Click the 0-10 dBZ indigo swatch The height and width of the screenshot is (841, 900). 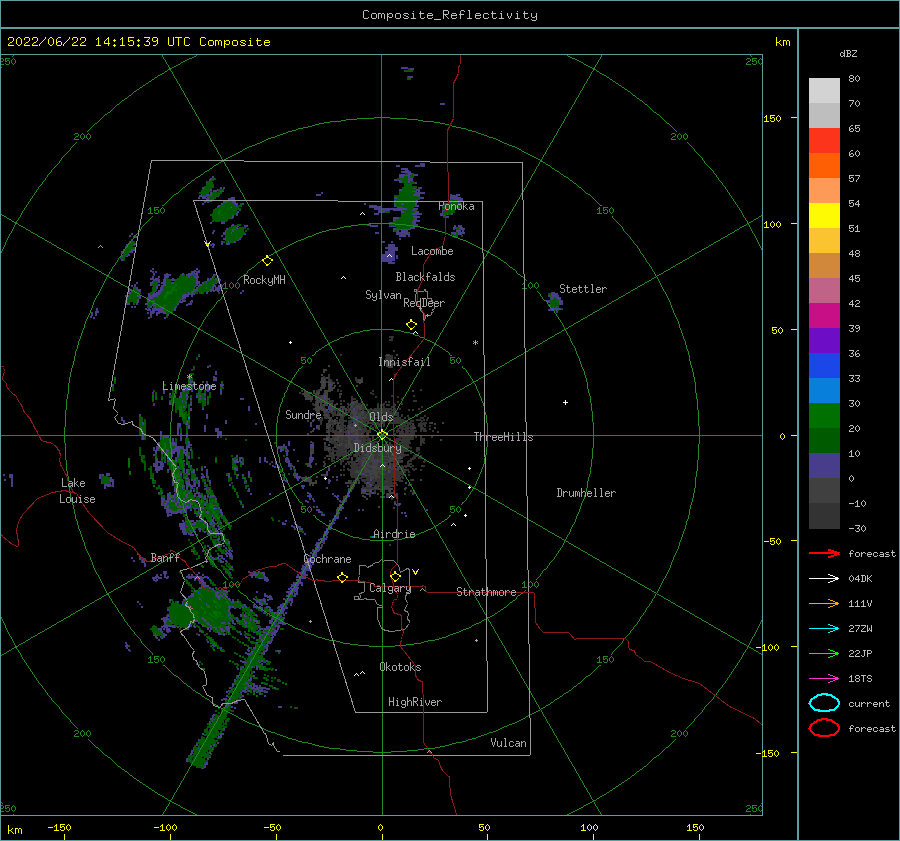click(824, 466)
